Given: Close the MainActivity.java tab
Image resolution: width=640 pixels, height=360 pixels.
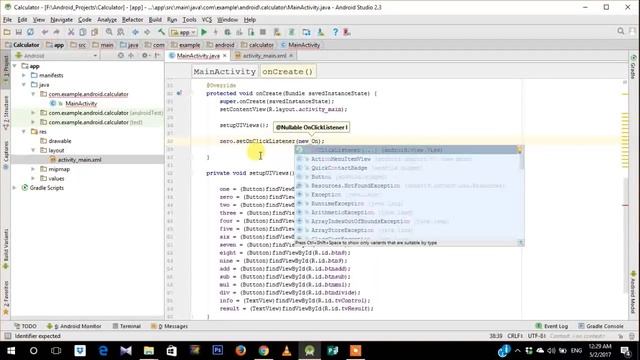Looking at the screenshot, I should (x=224, y=56).
